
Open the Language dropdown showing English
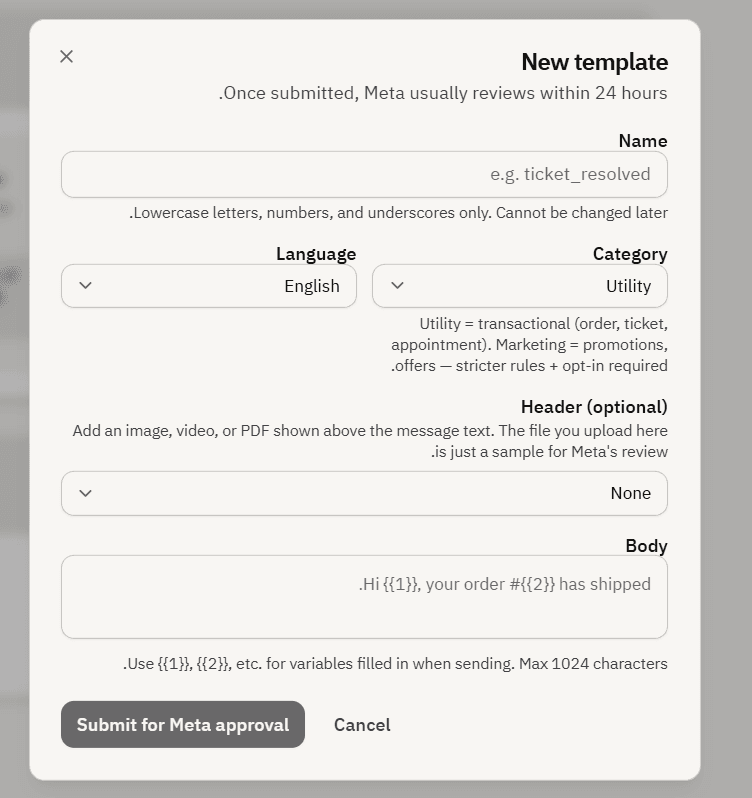[x=209, y=286]
